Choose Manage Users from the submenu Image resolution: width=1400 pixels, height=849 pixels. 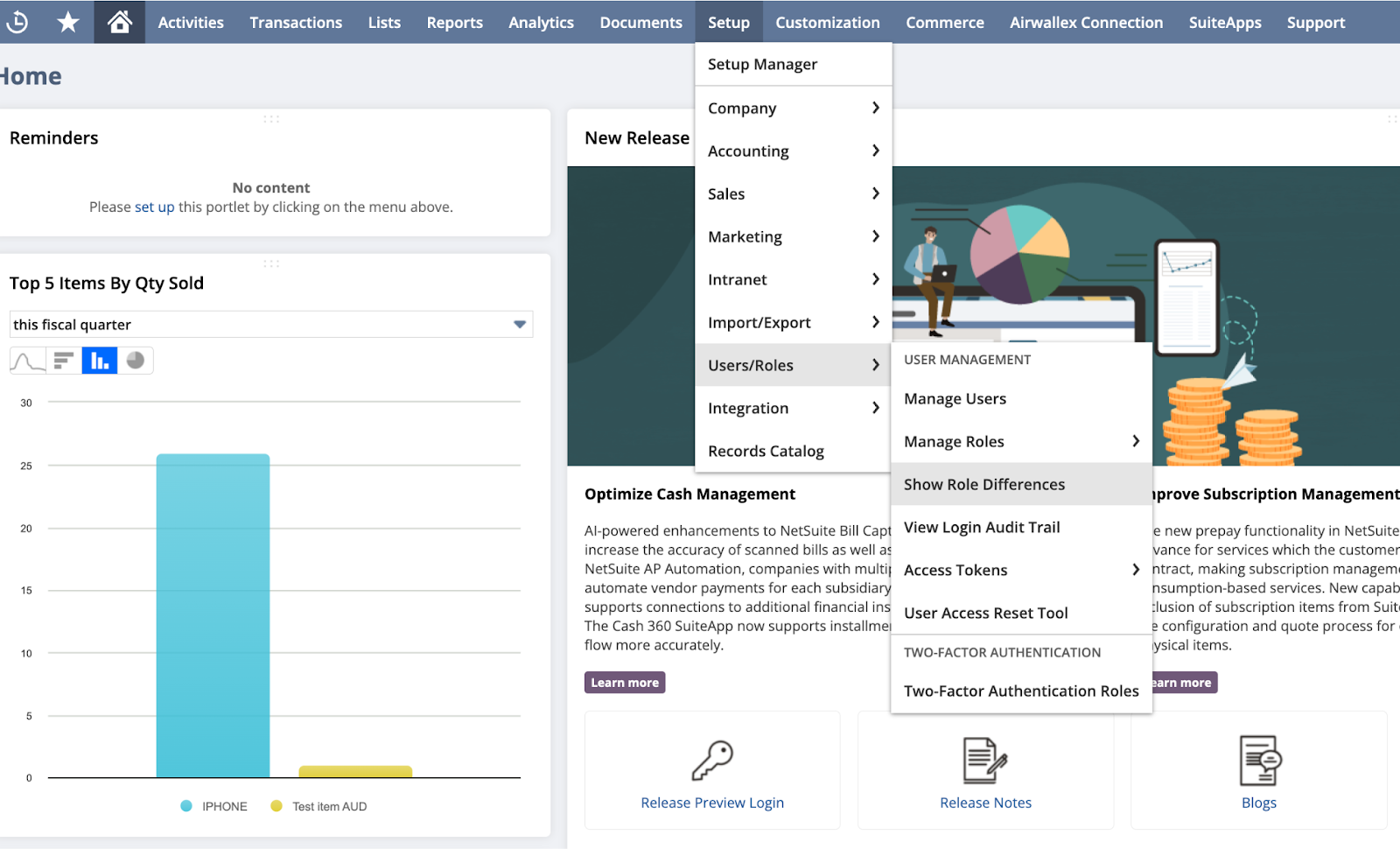(x=955, y=399)
